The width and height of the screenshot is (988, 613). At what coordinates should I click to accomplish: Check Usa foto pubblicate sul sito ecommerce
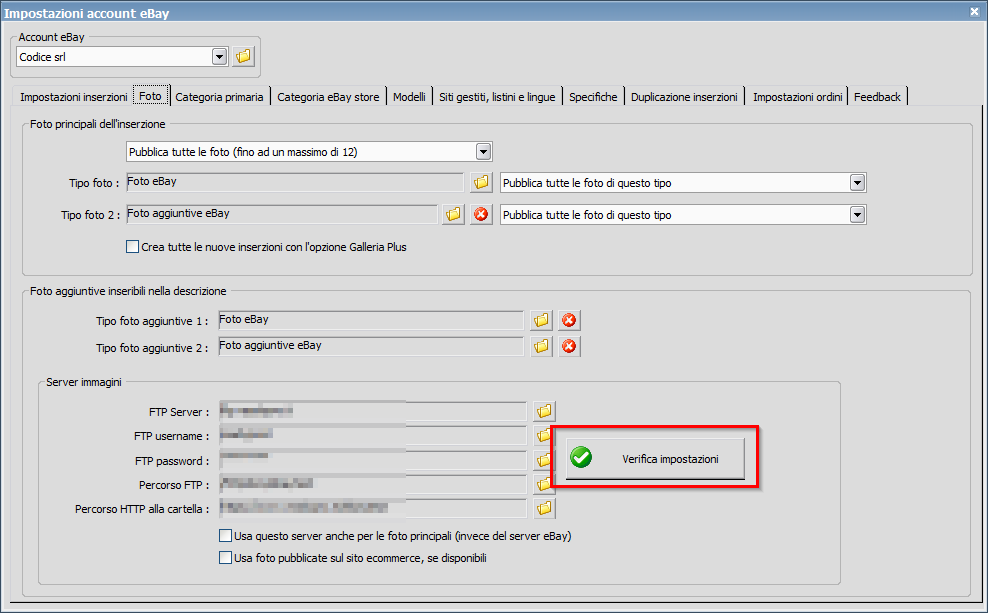tap(225, 558)
